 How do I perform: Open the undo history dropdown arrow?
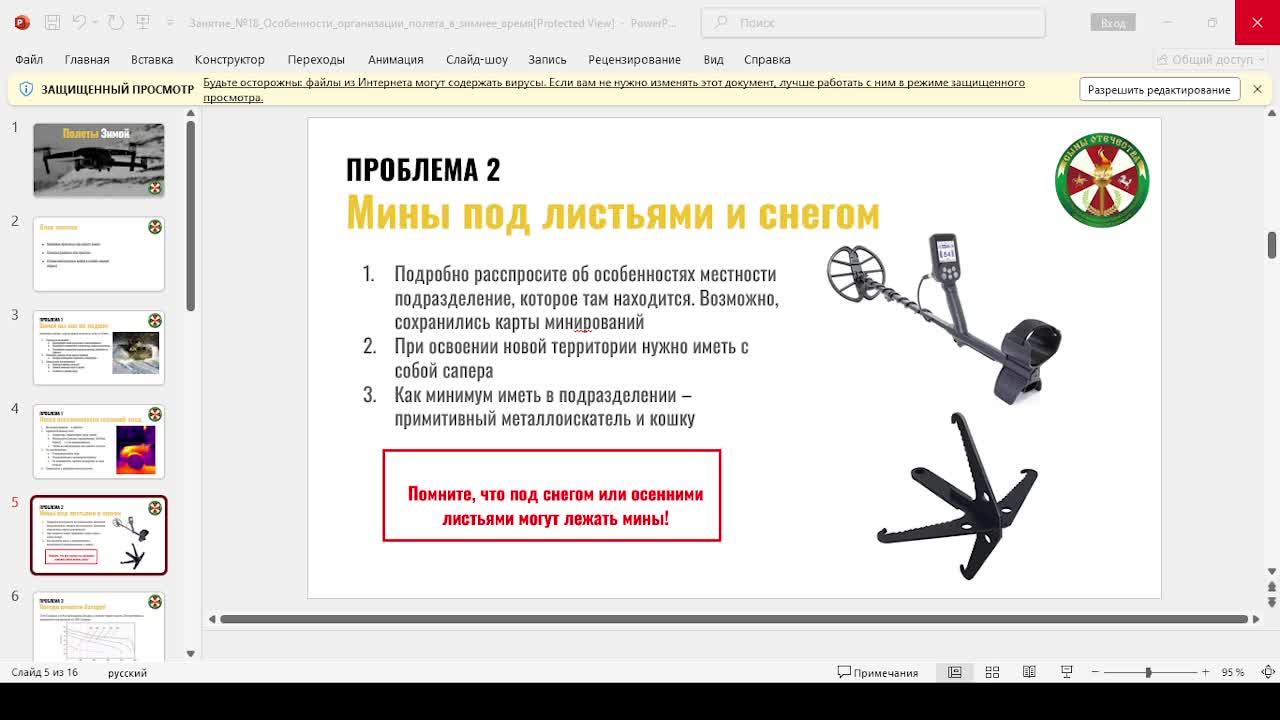(96, 22)
